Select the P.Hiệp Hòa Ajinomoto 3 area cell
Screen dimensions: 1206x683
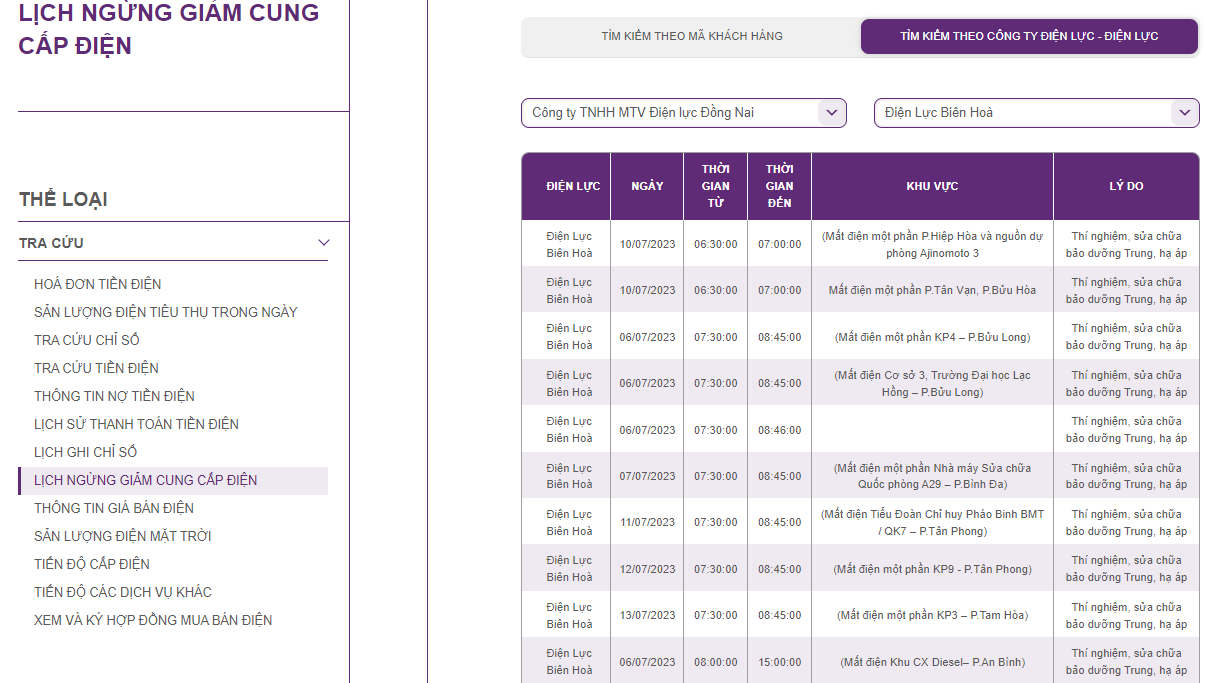(x=933, y=244)
